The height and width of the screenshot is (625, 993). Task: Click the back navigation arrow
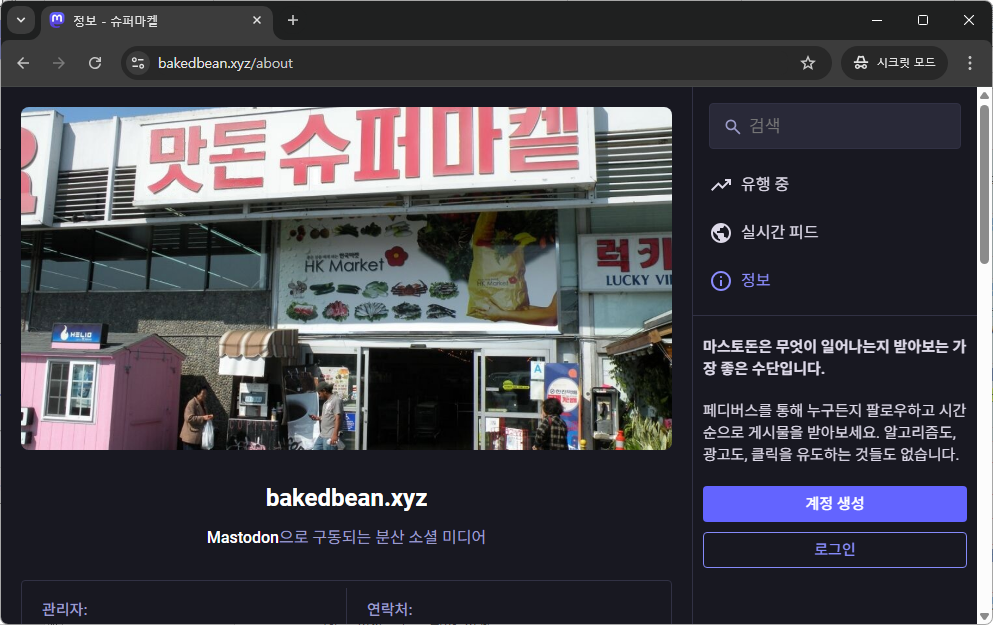tap(23, 63)
